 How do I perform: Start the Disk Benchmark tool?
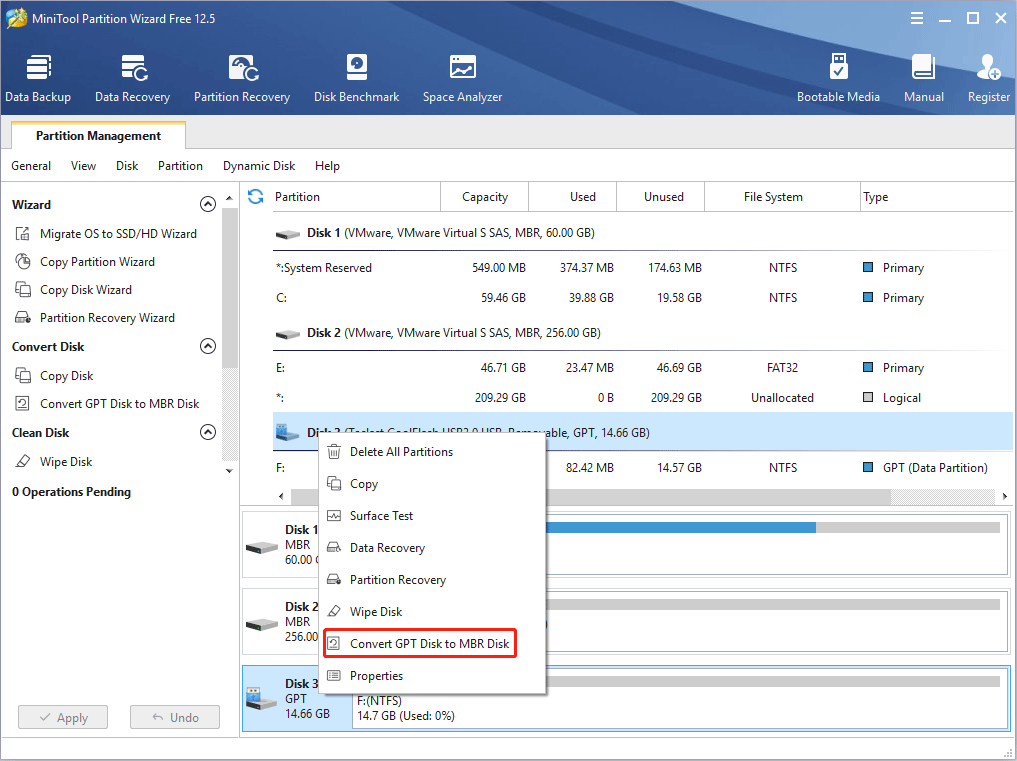(x=357, y=79)
